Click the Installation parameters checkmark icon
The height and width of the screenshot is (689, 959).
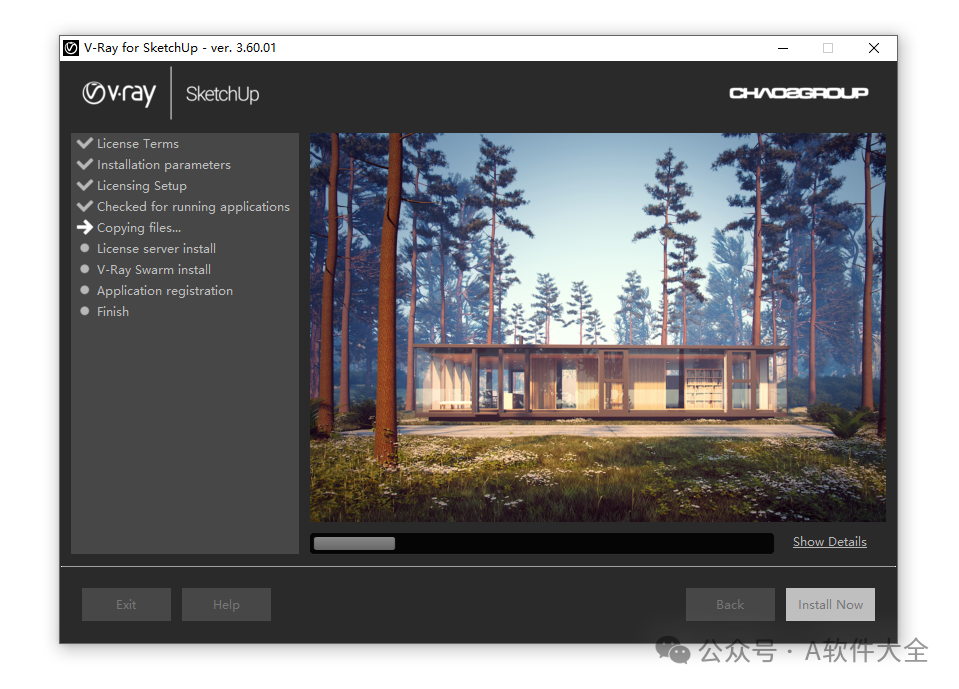point(85,164)
